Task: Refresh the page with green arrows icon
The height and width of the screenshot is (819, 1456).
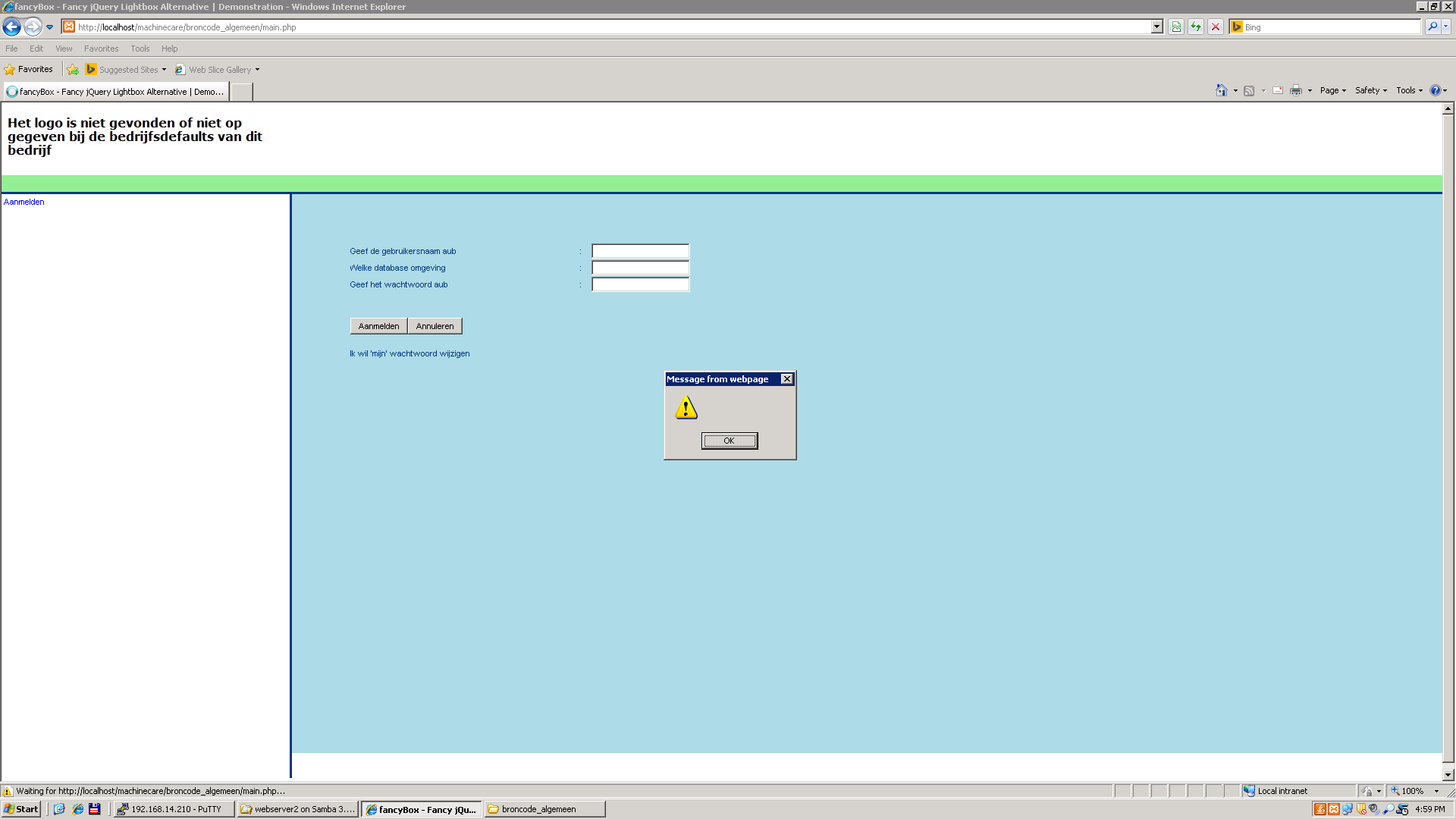Action: tap(1196, 27)
